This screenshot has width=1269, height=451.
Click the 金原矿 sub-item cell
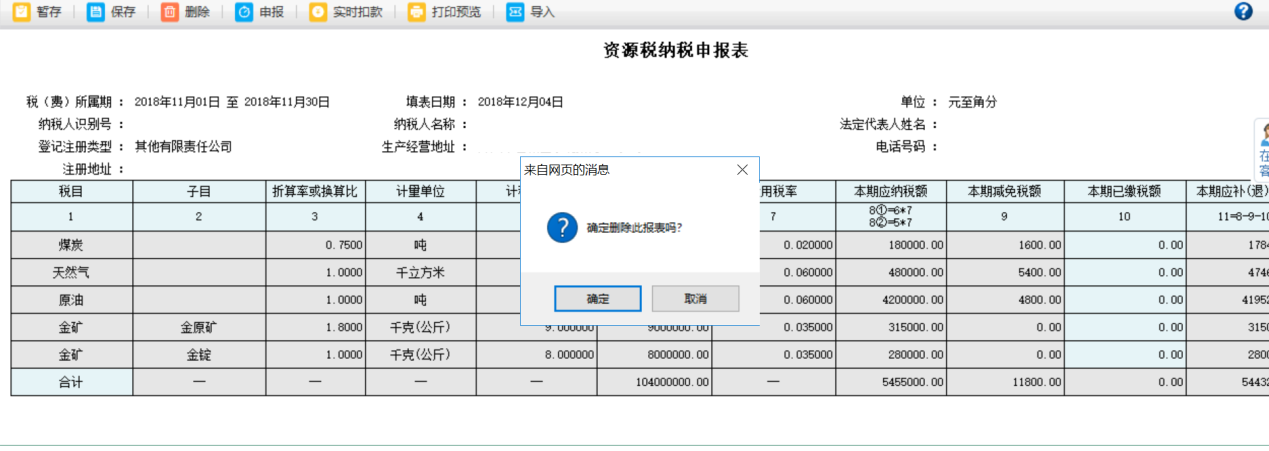pos(198,327)
